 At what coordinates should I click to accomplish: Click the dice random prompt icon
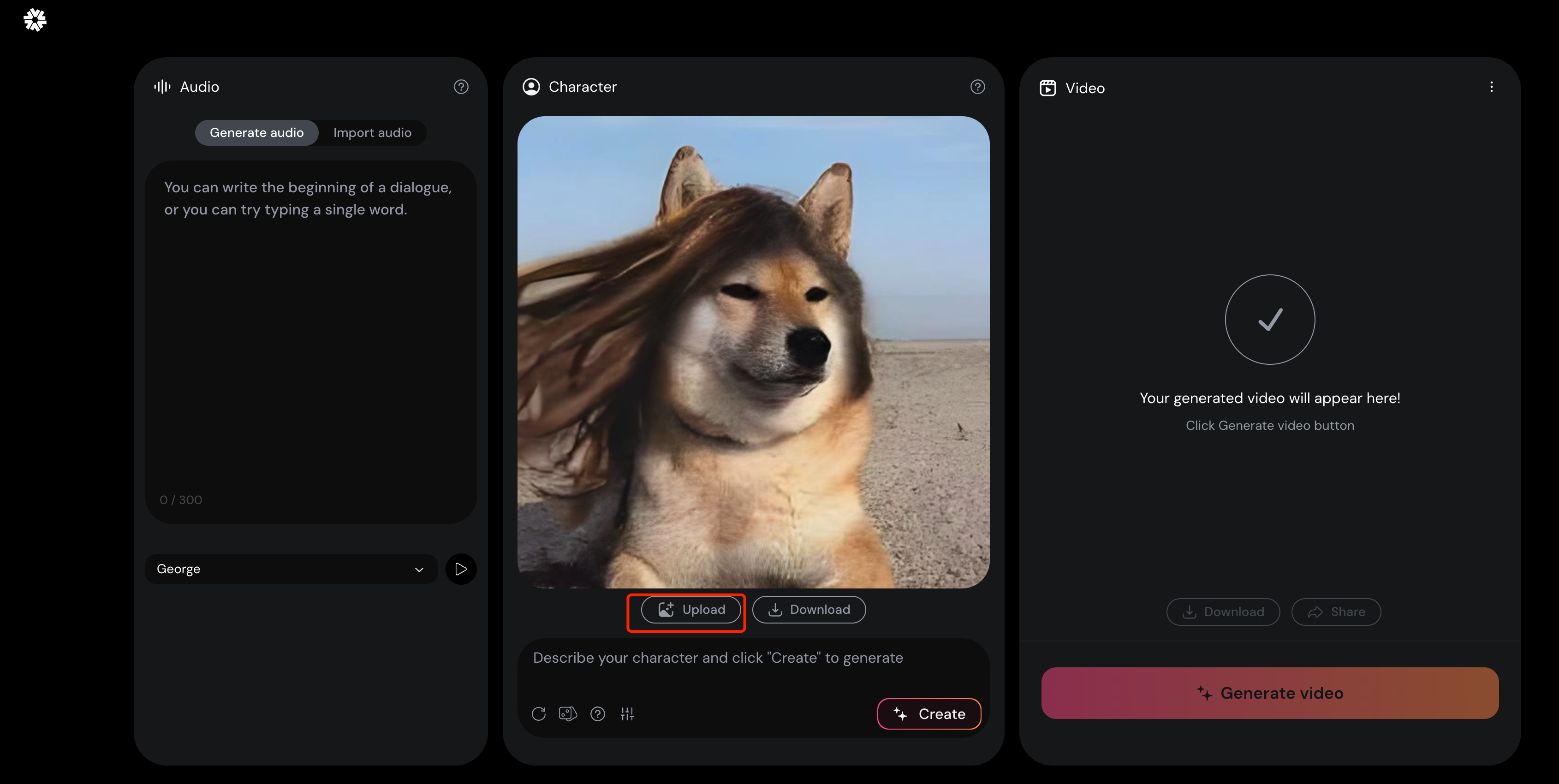(568, 714)
